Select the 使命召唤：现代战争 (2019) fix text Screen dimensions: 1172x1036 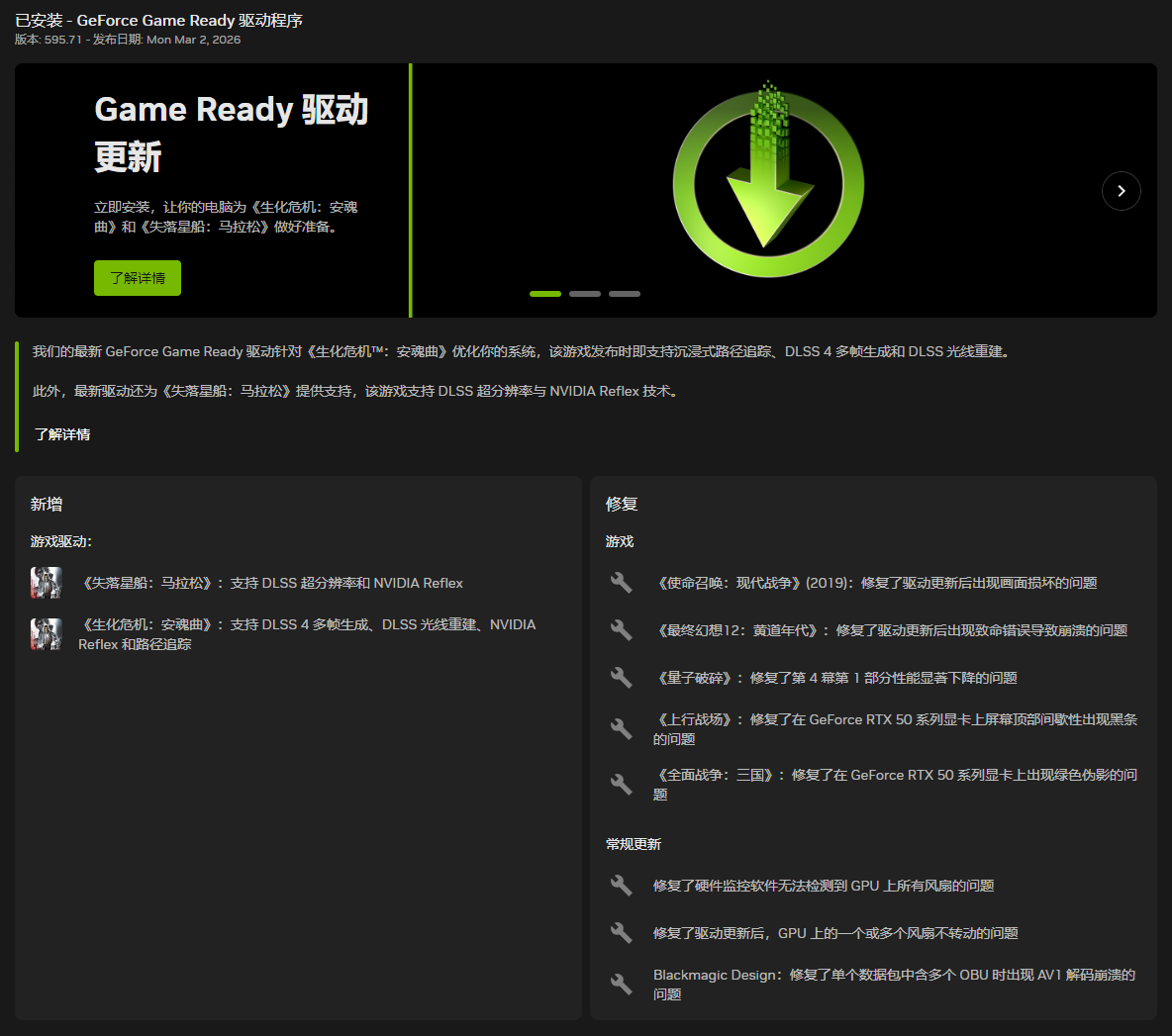(x=875, y=584)
